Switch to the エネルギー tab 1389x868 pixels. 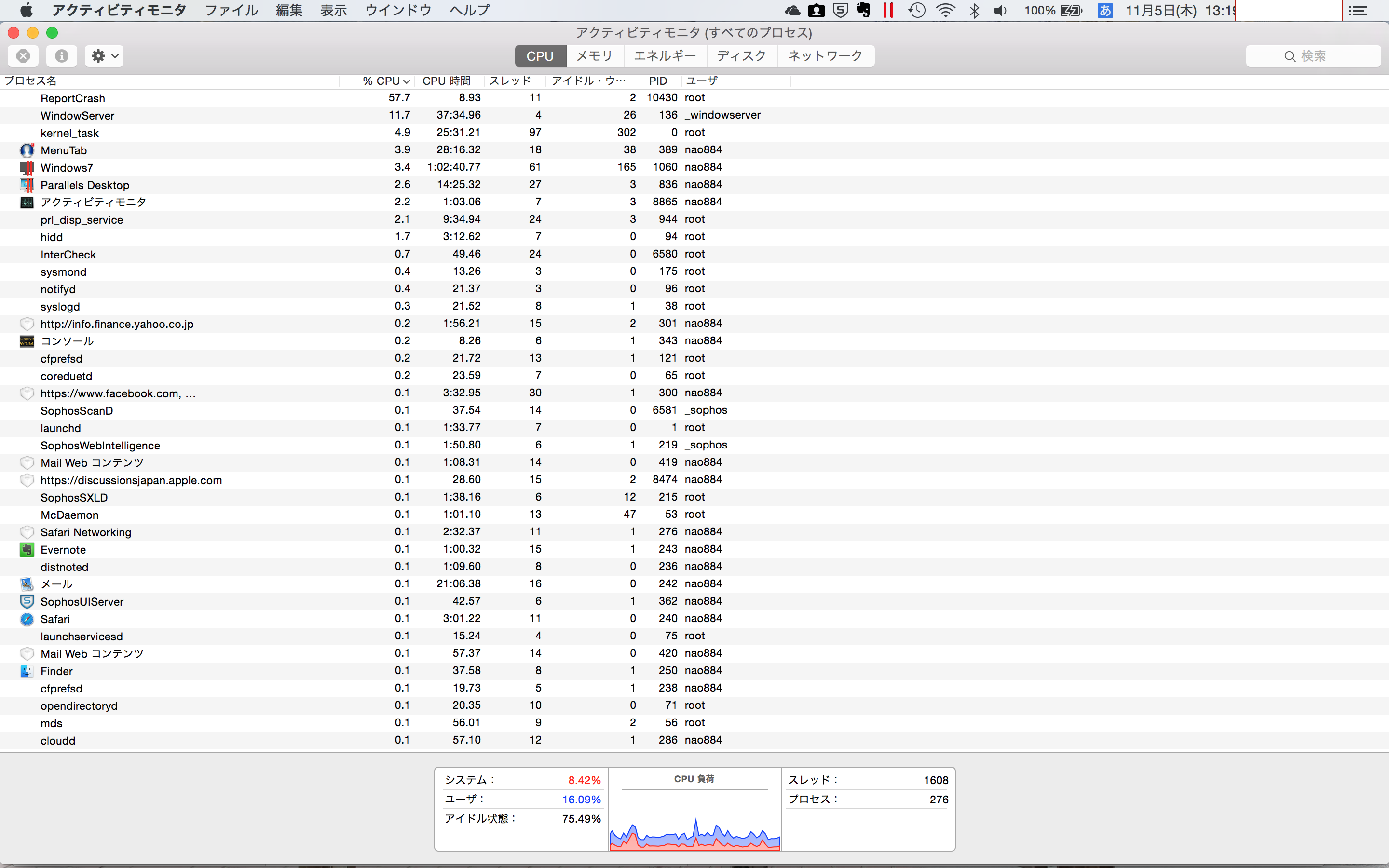[x=665, y=55]
